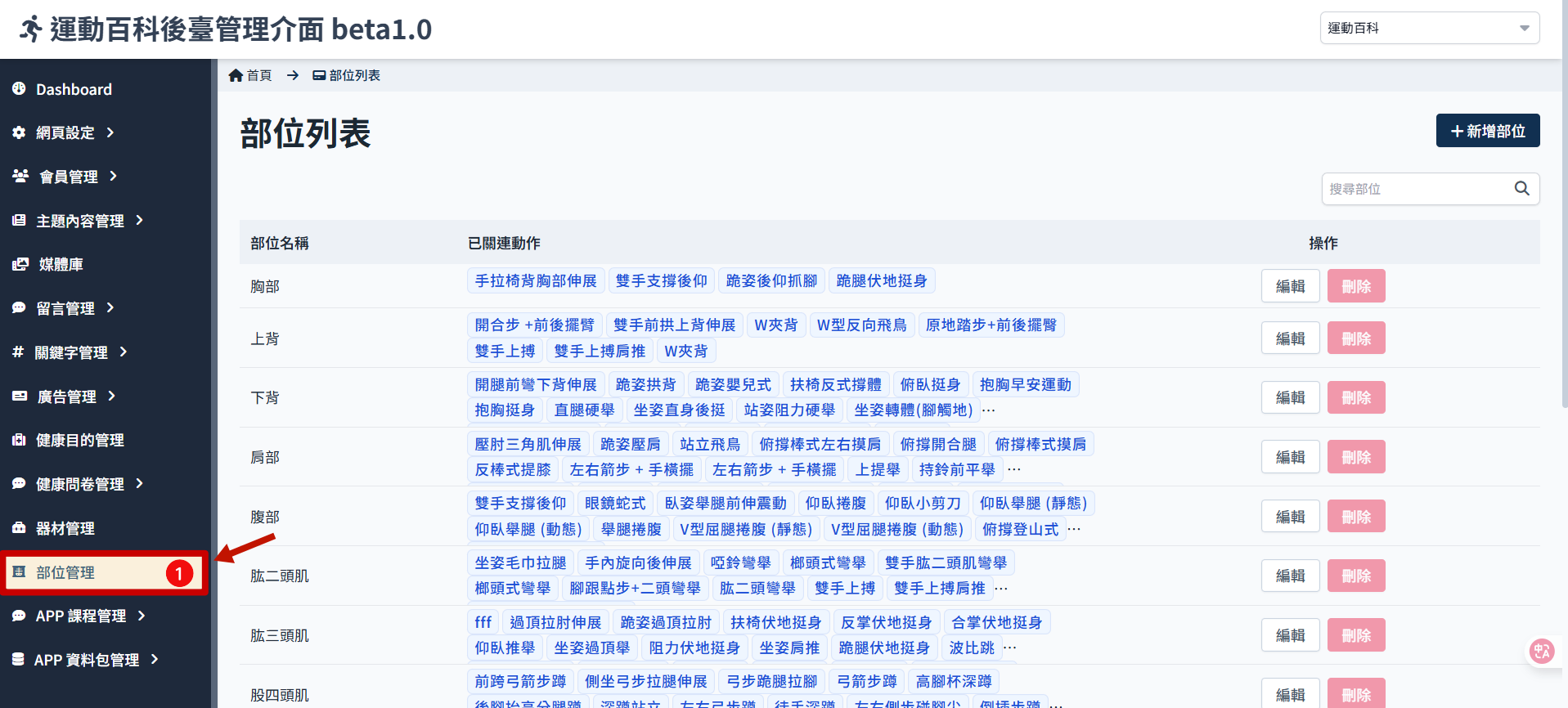Expand the APP 課程管理 submenu chevron
The width and height of the screenshot is (1568, 708).
tap(142, 616)
